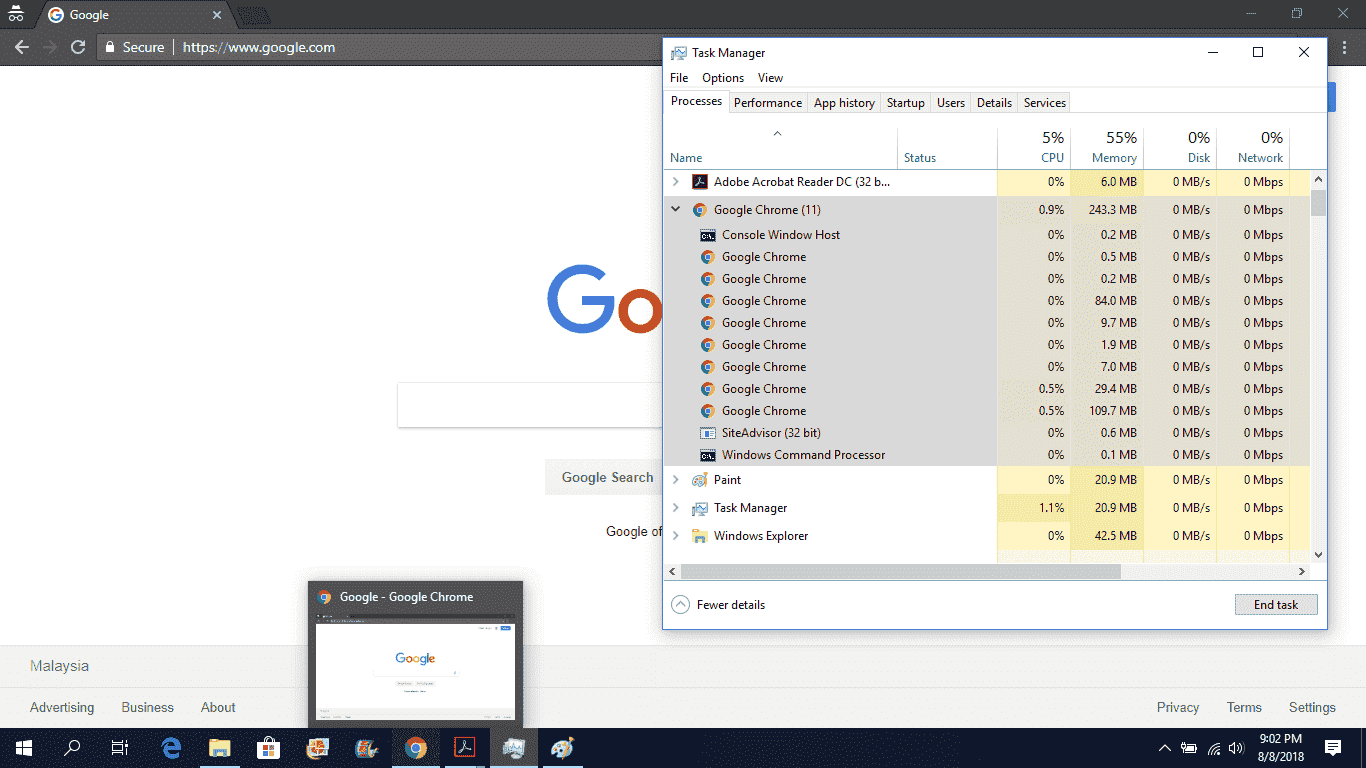Click the Adobe Acrobat Reader process icon
The image size is (1366, 768).
pos(699,182)
